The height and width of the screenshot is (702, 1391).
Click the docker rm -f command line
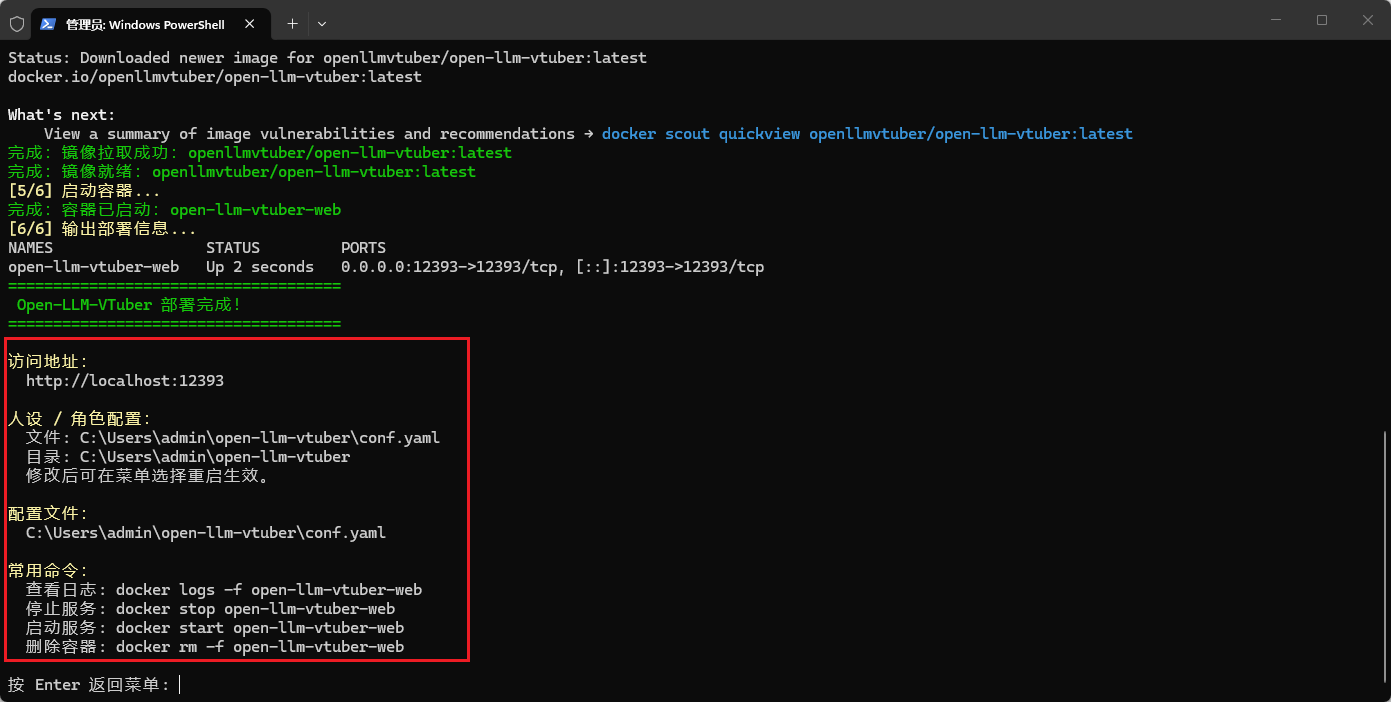(x=215, y=647)
